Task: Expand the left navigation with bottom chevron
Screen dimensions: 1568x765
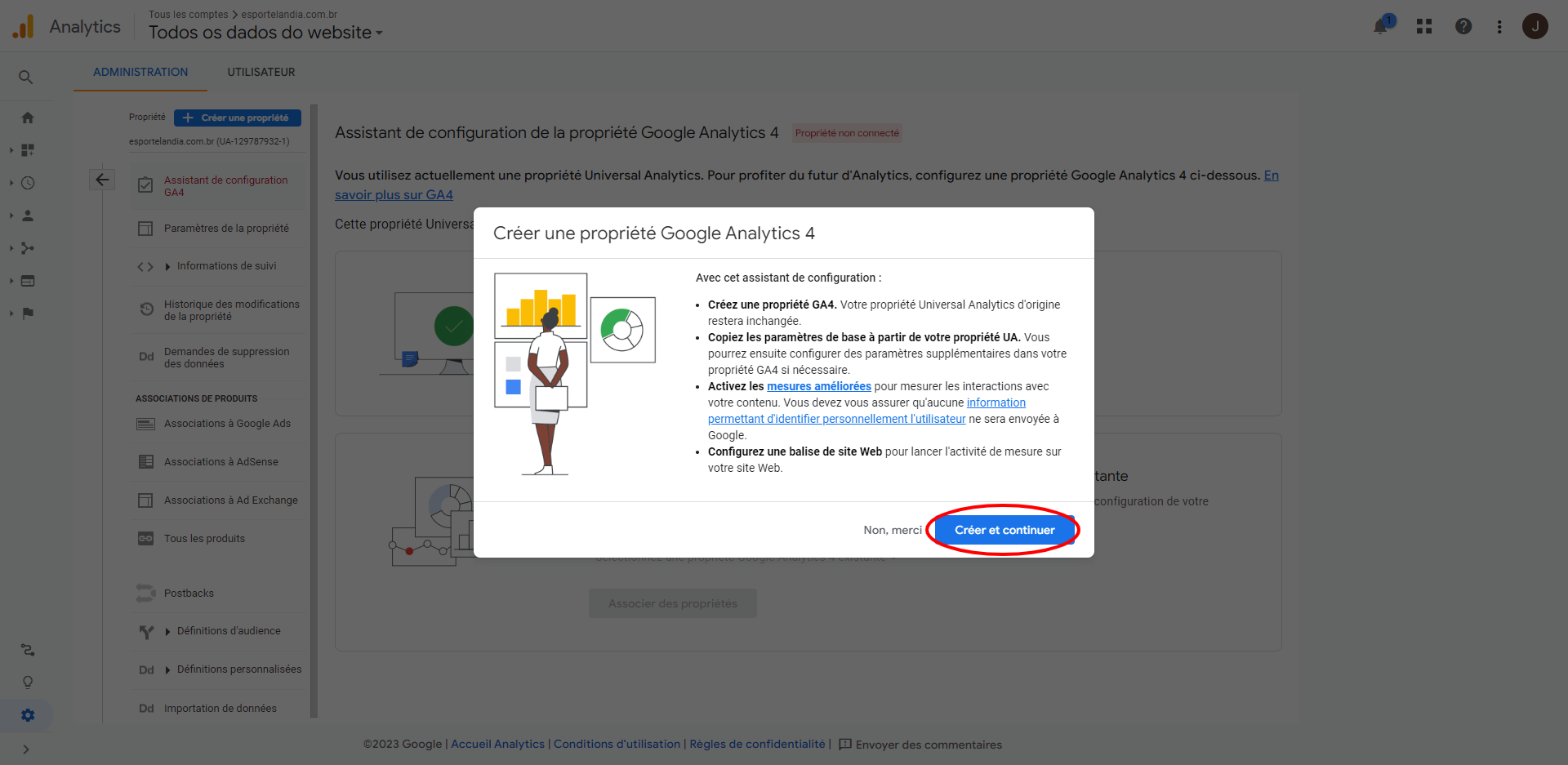Action: tap(26, 749)
